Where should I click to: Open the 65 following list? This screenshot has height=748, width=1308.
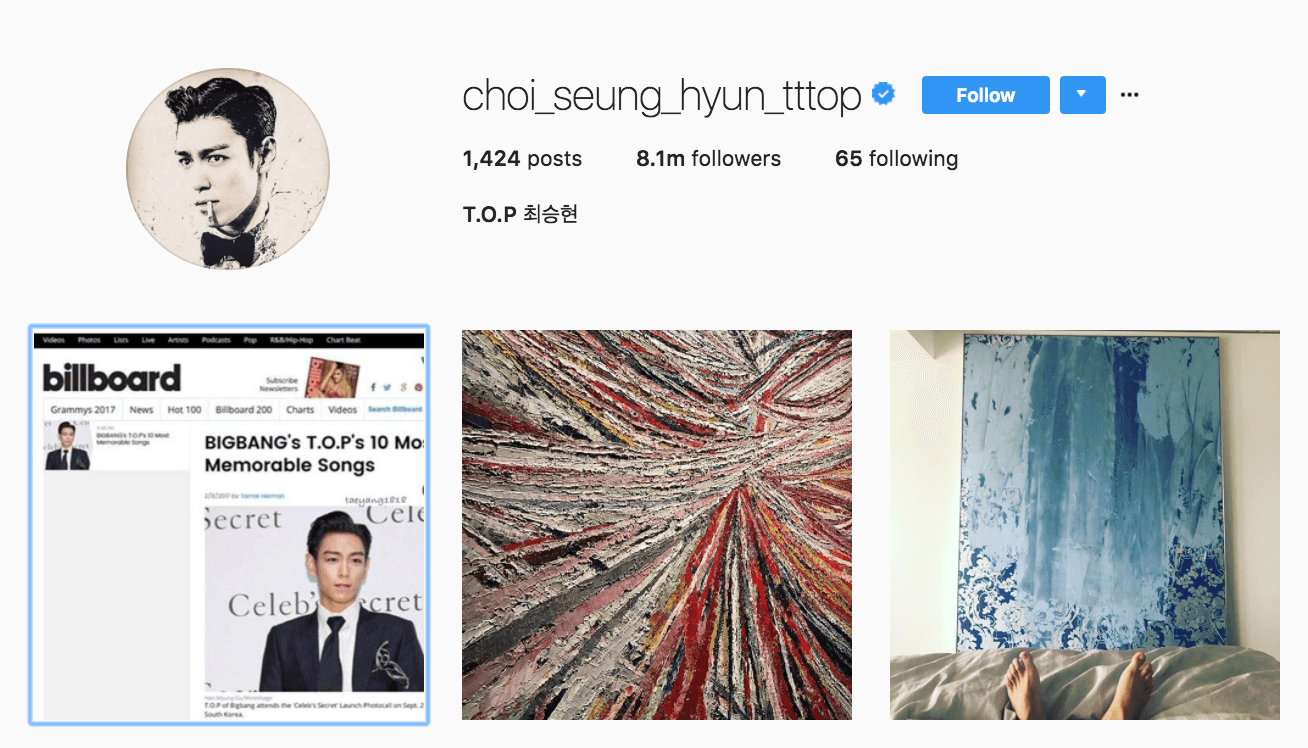tap(896, 159)
